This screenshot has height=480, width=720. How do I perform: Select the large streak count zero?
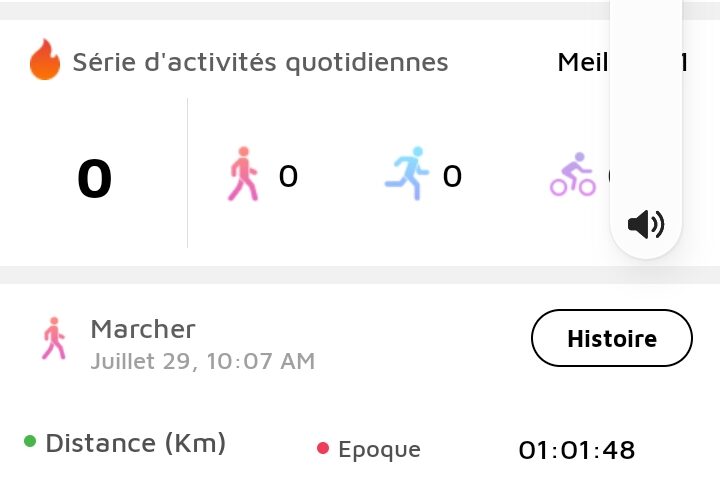(95, 178)
